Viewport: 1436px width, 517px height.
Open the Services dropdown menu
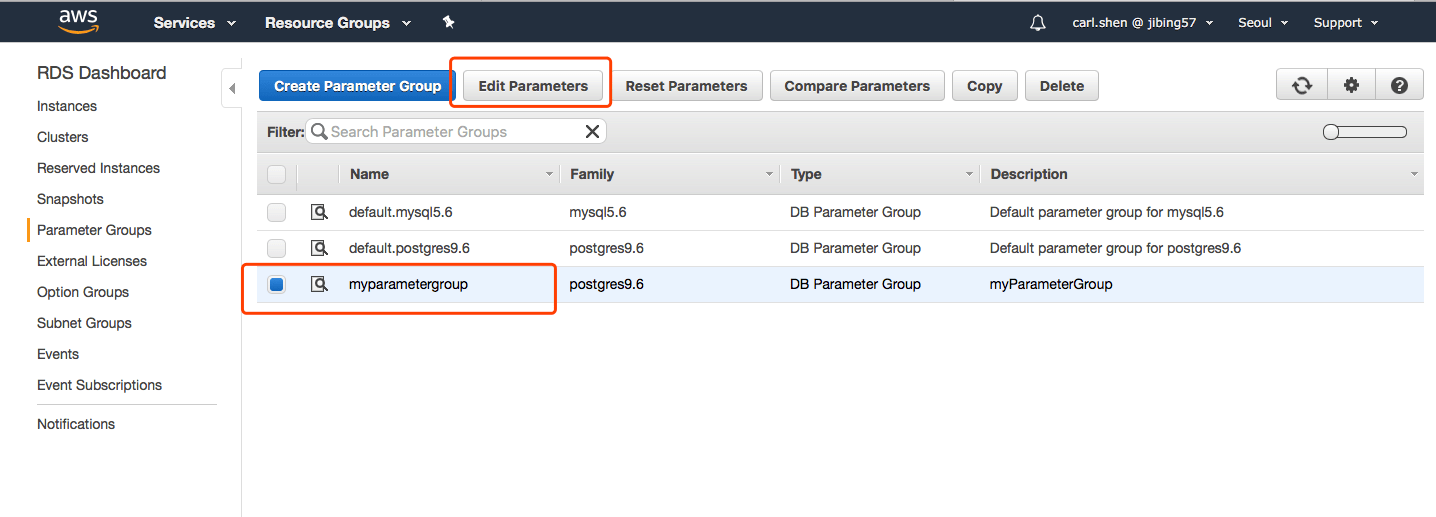[x=194, y=22]
